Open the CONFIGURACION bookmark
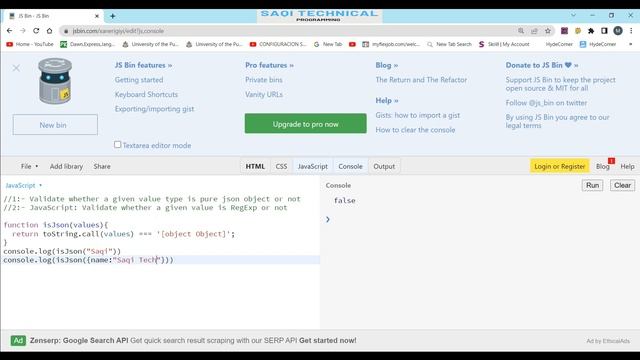Screen dimensions: 640x360 coord(278,44)
